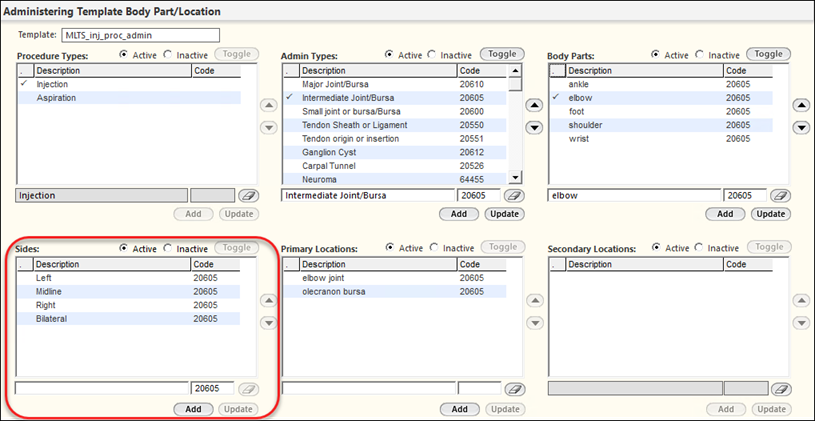The width and height of the screenshot is (815, 421).
Task: Move Secondary Locations item down
Action: (801, 323)
